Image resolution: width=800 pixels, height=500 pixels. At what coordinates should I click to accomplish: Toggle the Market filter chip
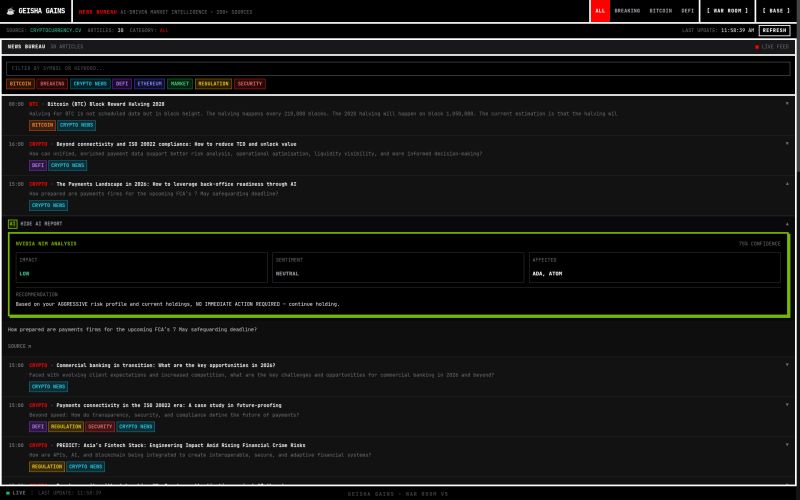[x=180, y=84]
